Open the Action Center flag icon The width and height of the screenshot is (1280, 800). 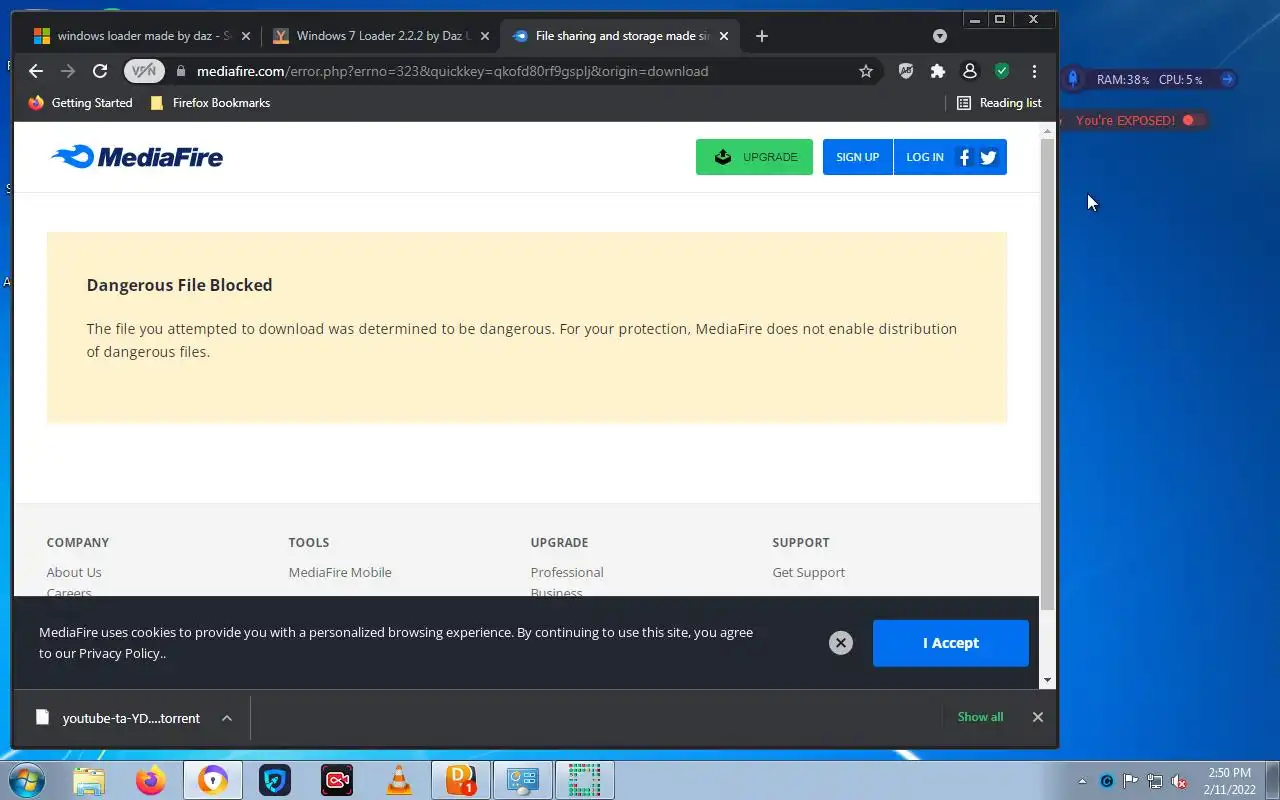pos(1131,781)
